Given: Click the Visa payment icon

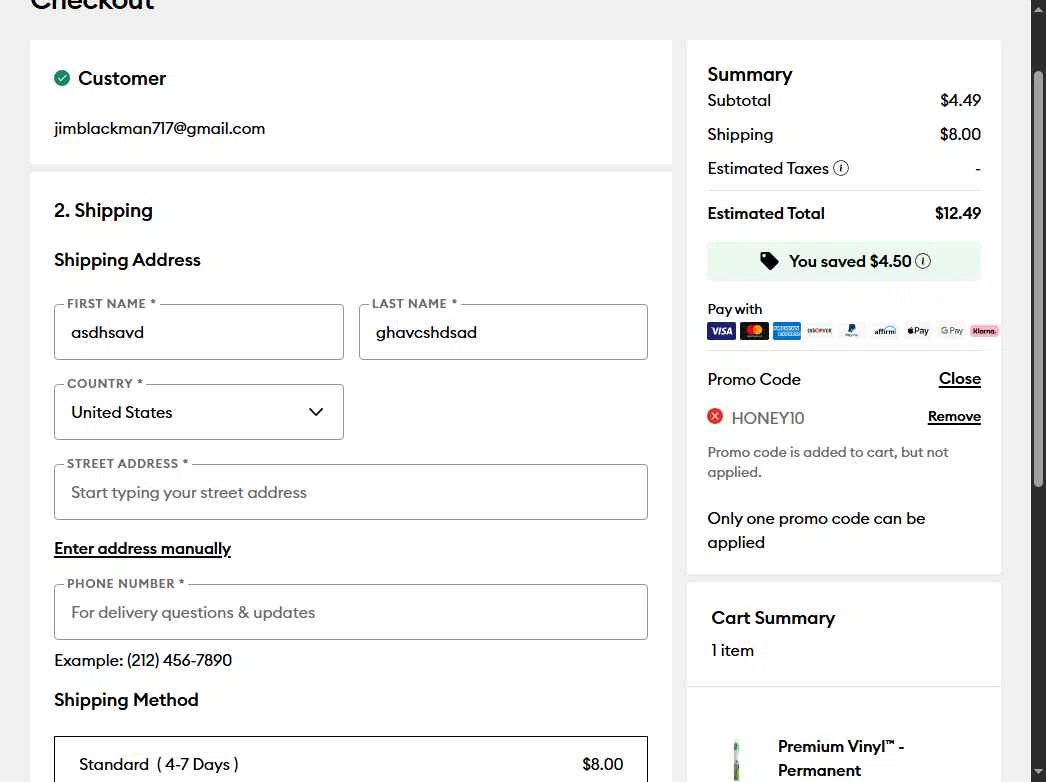Looking at the screenshot, I should (721, 331).
